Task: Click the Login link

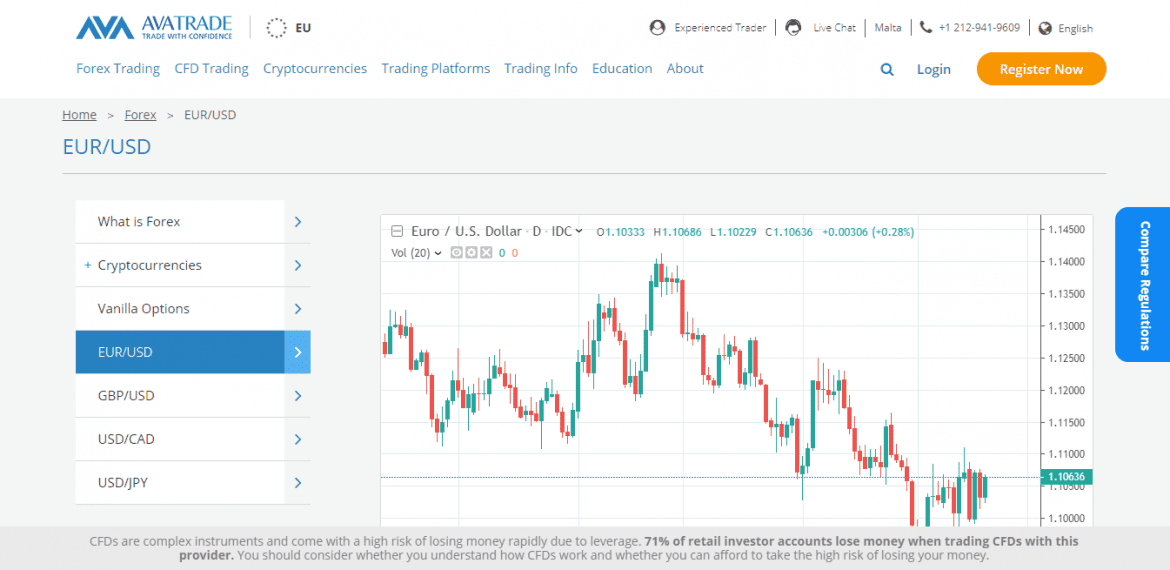Action: pyautogui.click(x=933, y=69)
